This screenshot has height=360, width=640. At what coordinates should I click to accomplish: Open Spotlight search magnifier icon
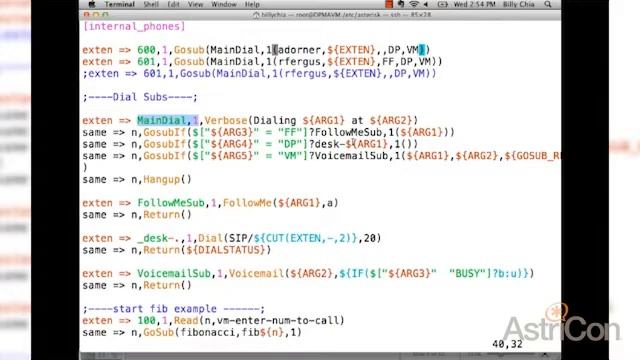(548, 4)
